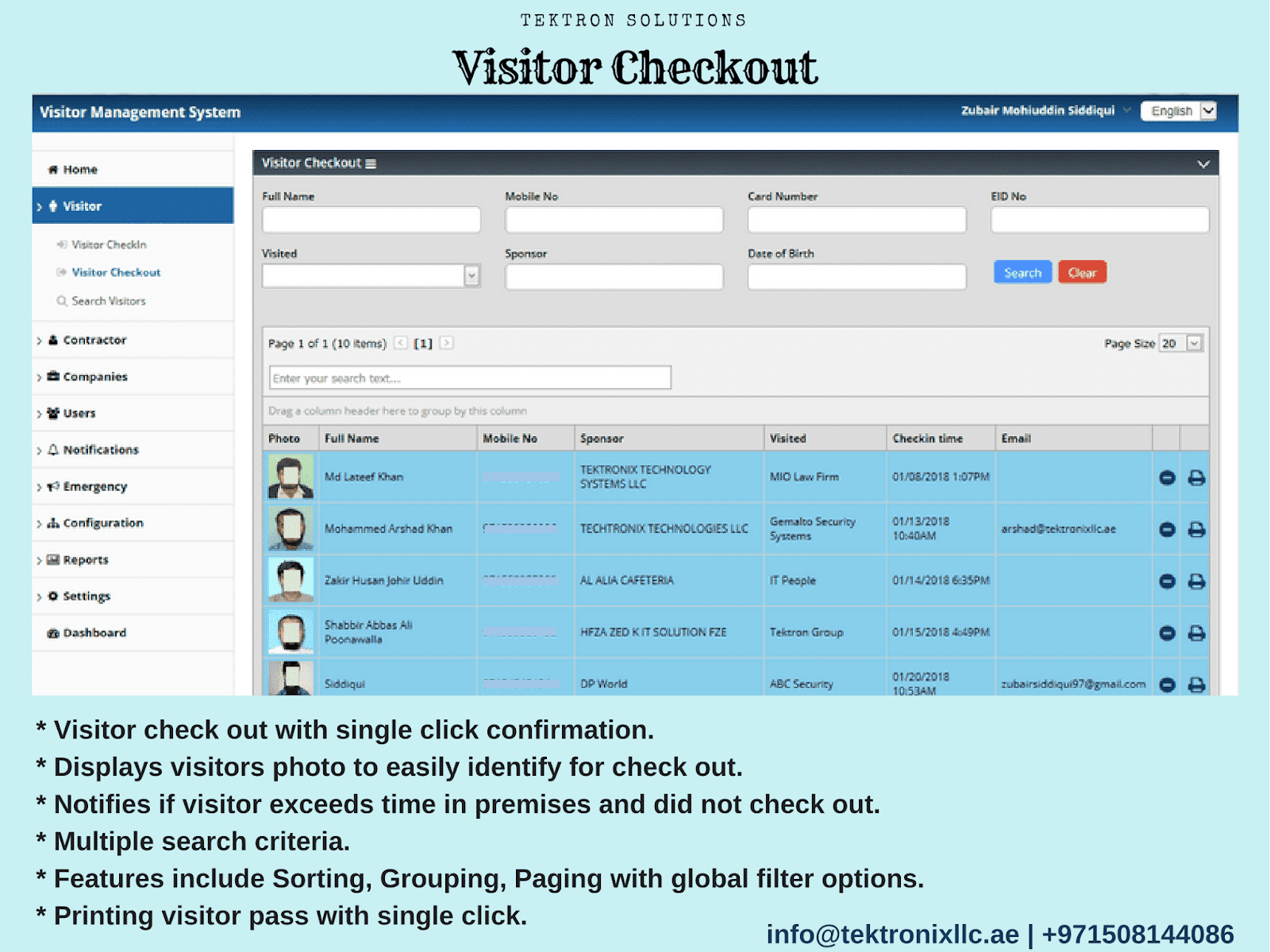Click the checkout icon for Md Lateef Khan
Image resolution: width=1270 pixels, height=952 pixels.
click(x=1166, y=477)
